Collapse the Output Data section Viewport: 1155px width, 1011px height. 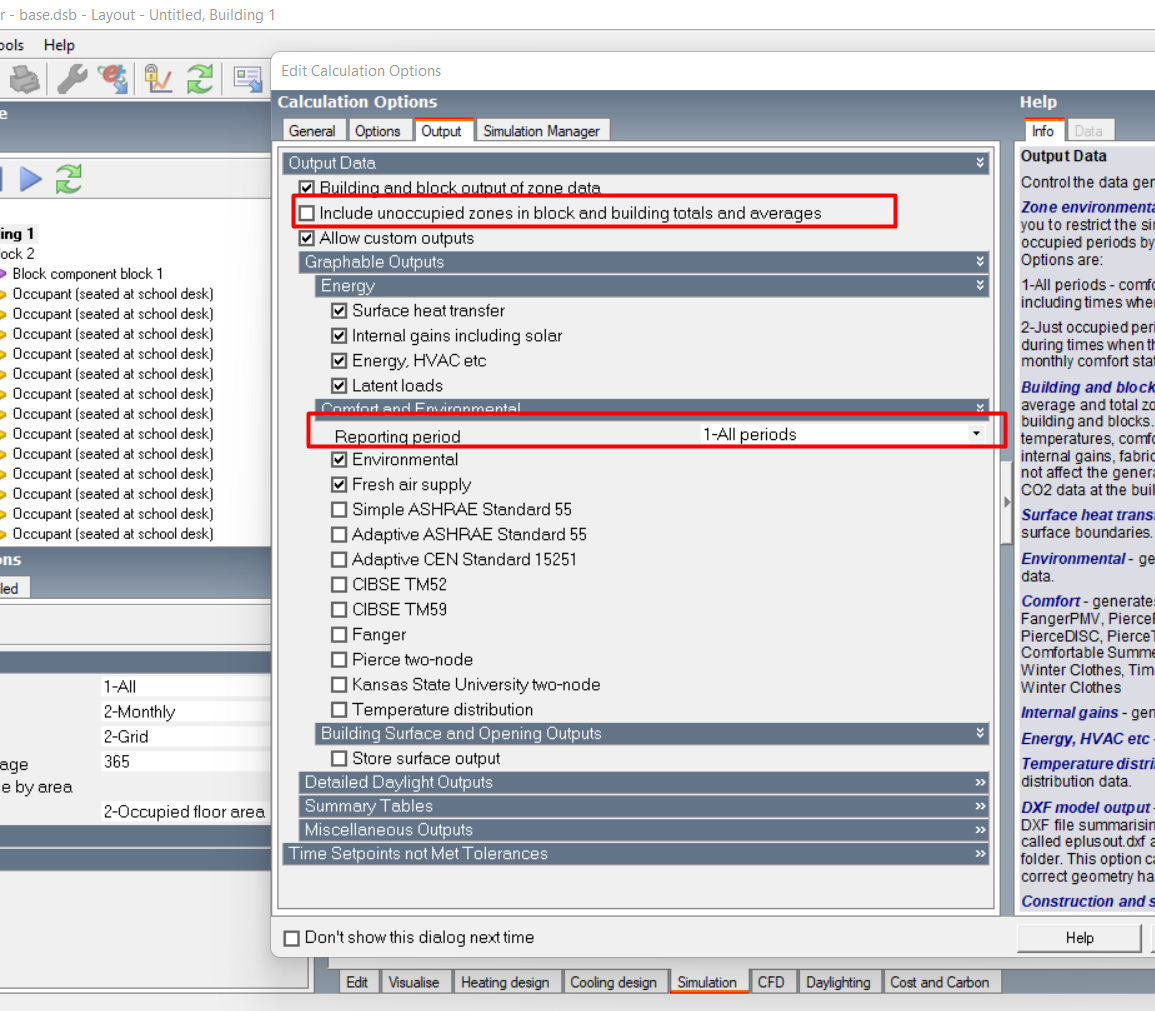980,163
